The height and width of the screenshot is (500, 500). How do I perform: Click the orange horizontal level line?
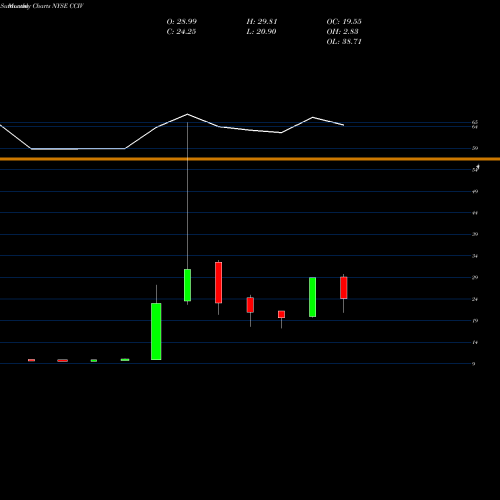coord(250,159)
